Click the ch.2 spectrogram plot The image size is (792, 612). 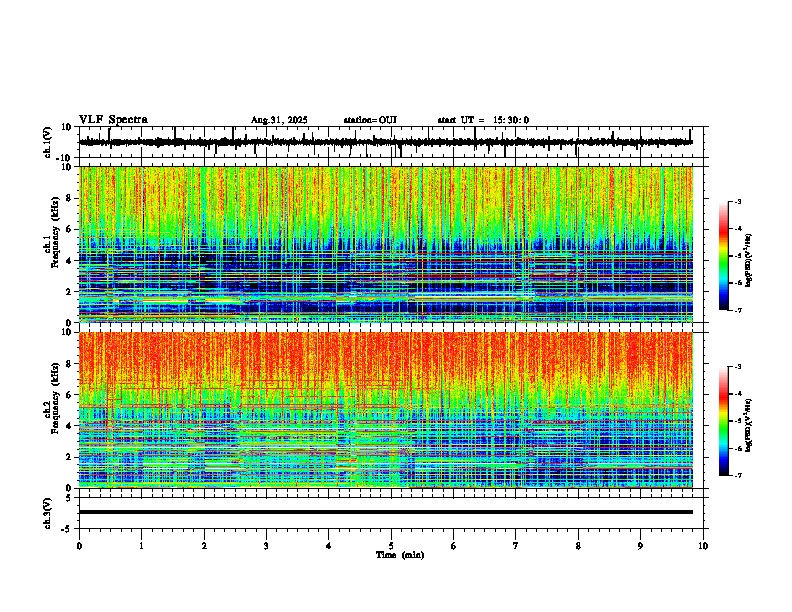(386, 410)
